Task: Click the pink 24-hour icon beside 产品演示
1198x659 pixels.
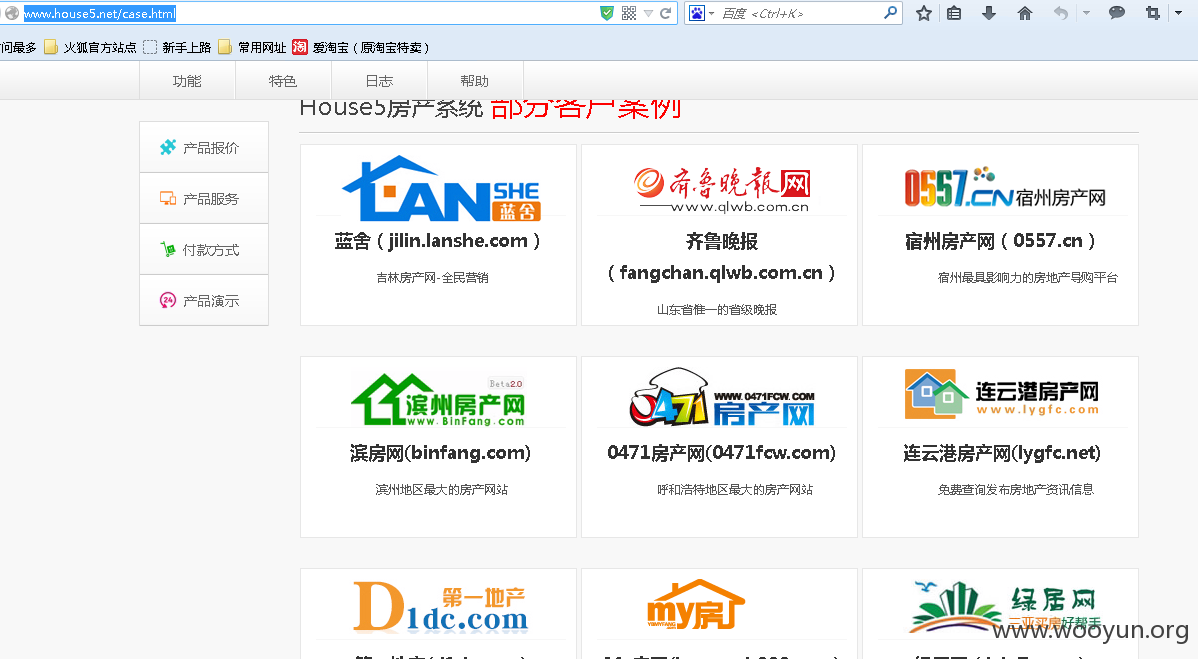Action: click(167, 301)
